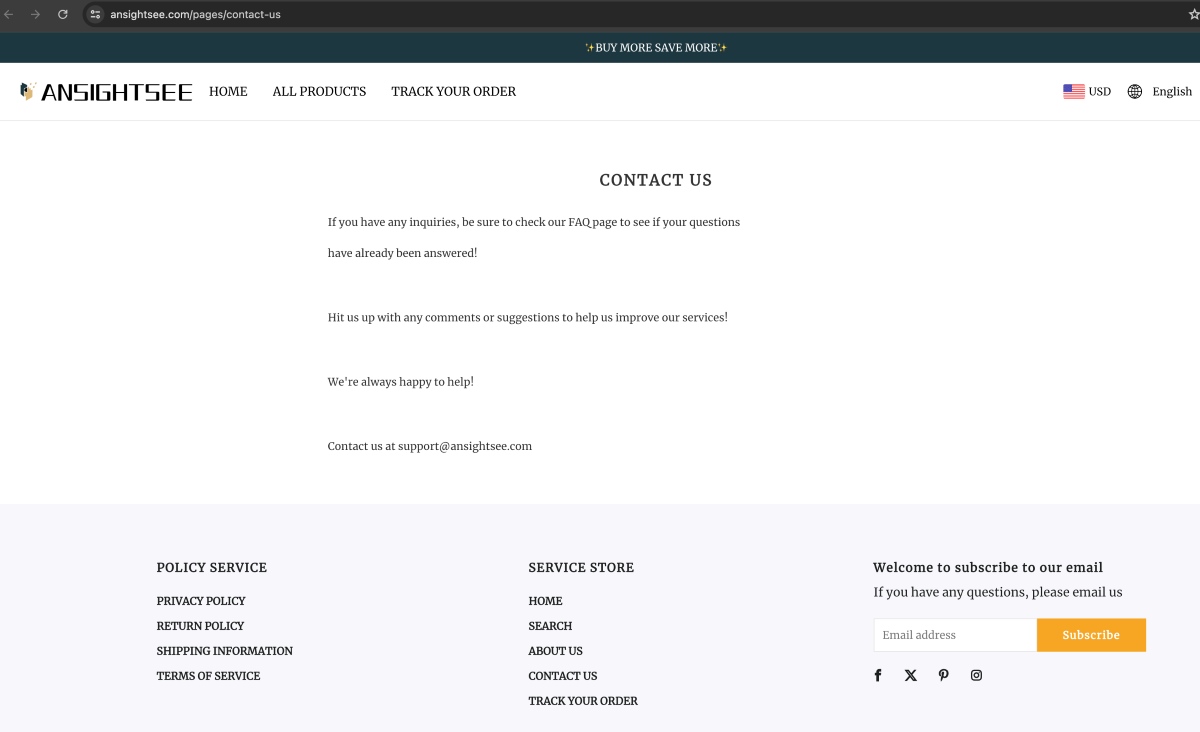Viewport: 1200px width, 732px height.
Task: Open the FAQ page link
Action: [579, 222]
